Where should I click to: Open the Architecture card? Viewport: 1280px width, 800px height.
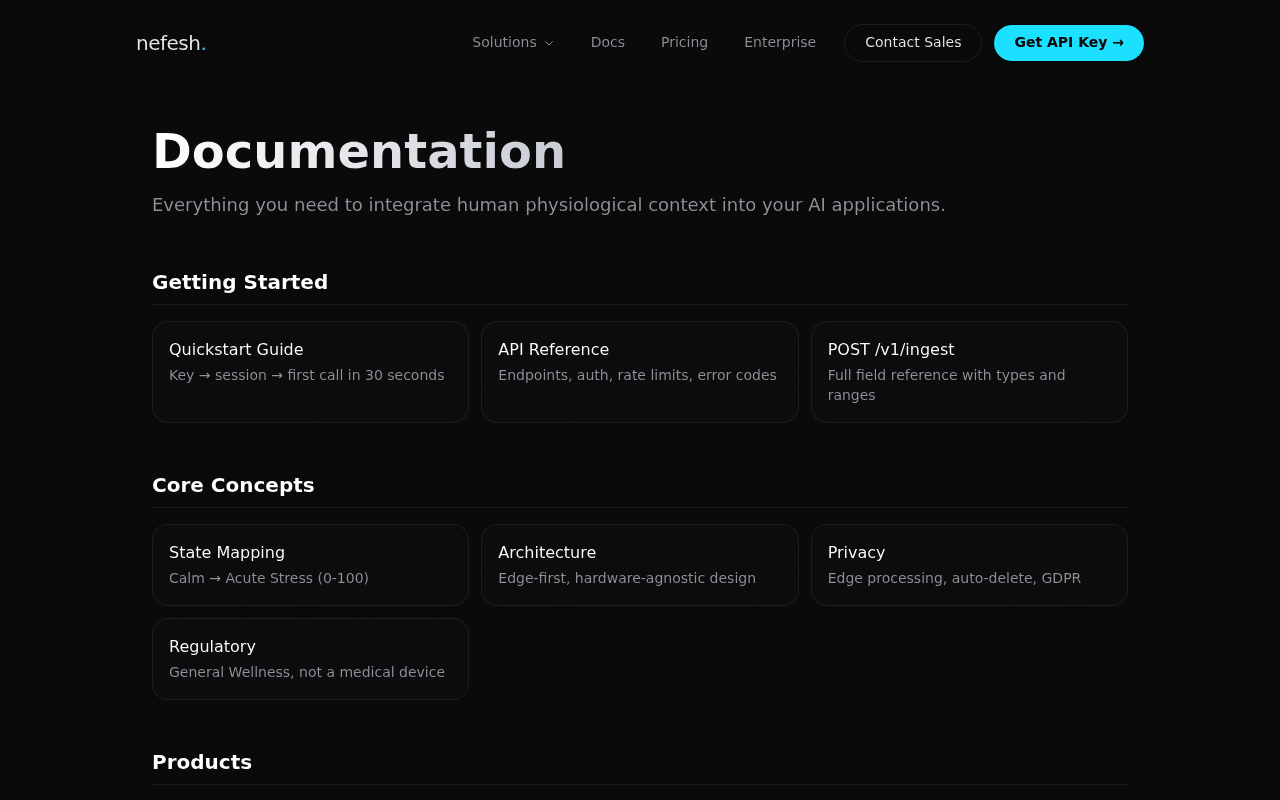[640, 565]
